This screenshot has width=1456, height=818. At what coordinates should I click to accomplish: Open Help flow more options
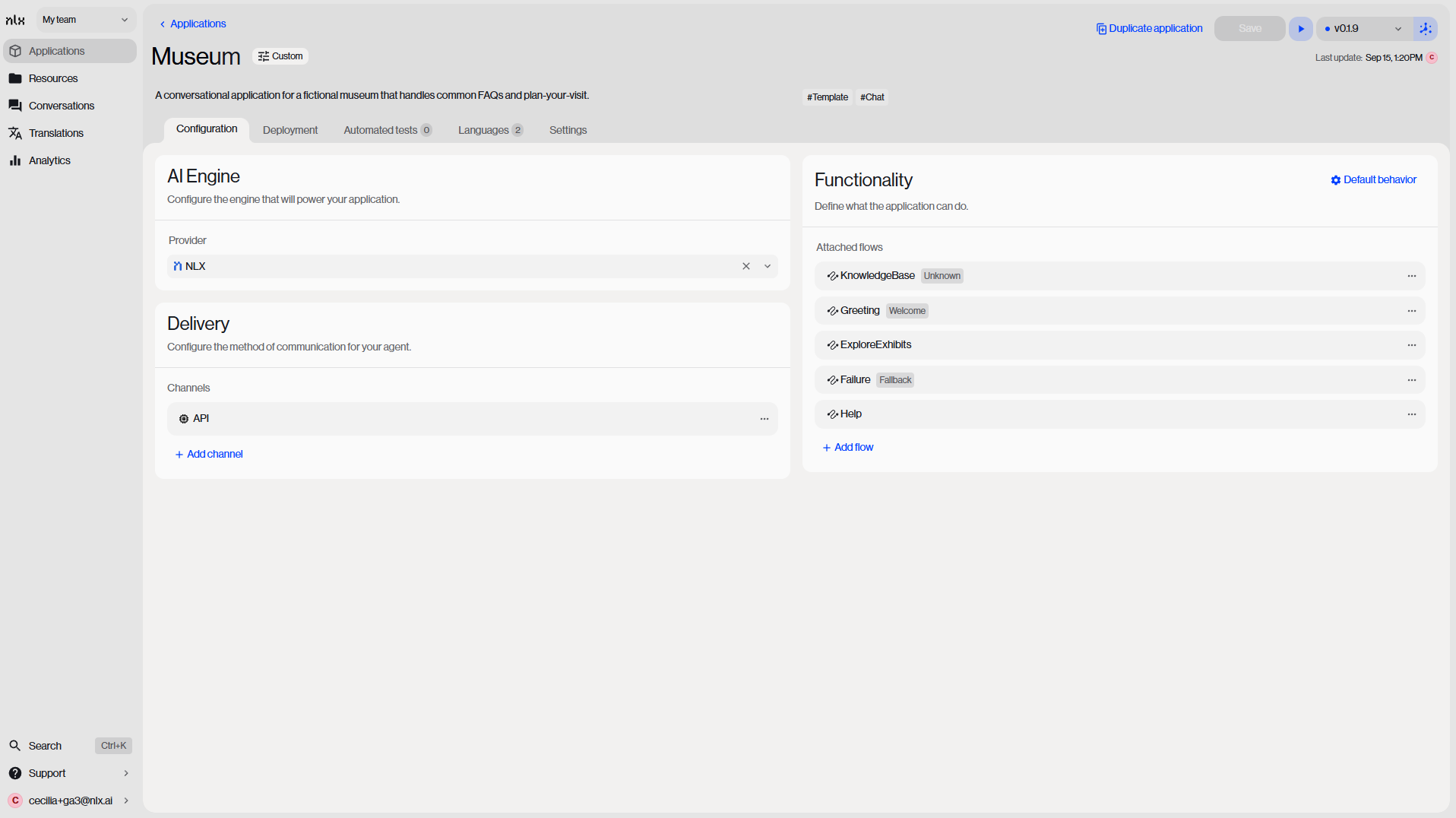click(x=1411, y=414)
